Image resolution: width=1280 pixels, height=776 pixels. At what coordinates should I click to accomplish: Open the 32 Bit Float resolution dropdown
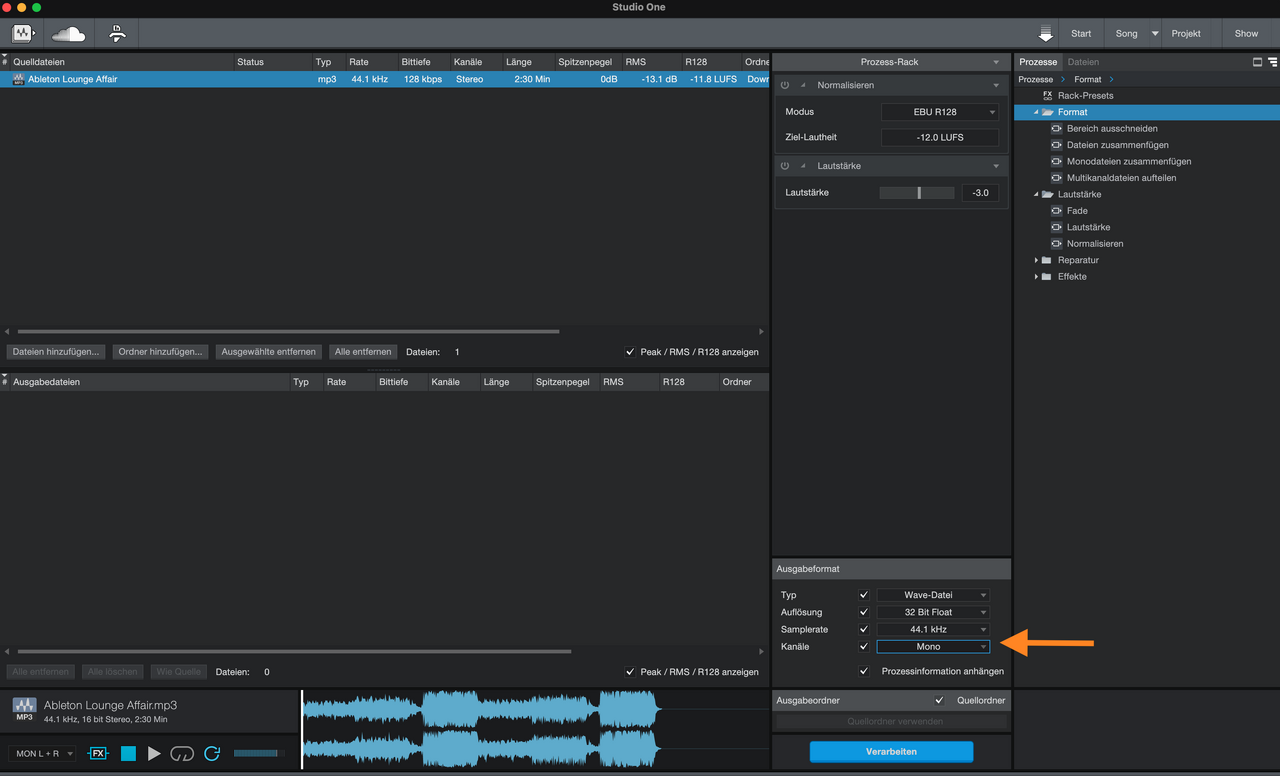(x=933, y=612)
